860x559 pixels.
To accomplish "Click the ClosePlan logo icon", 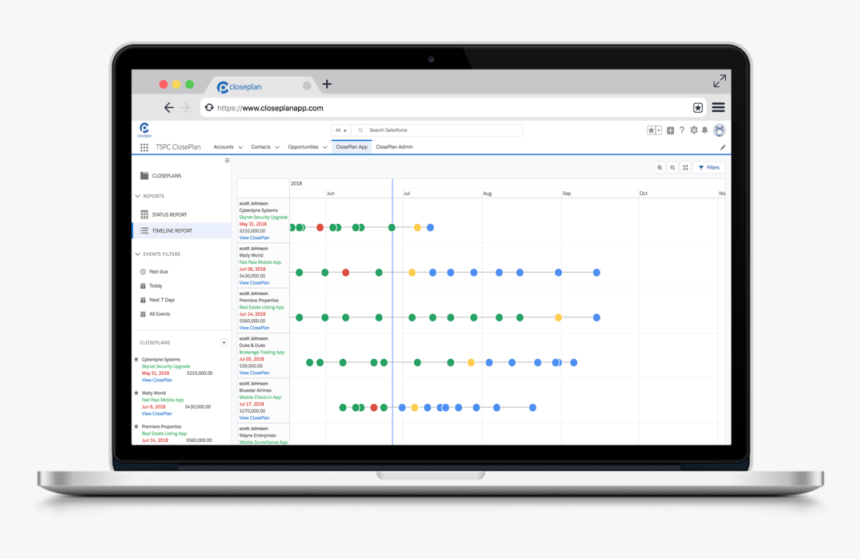I will [144, 129].
